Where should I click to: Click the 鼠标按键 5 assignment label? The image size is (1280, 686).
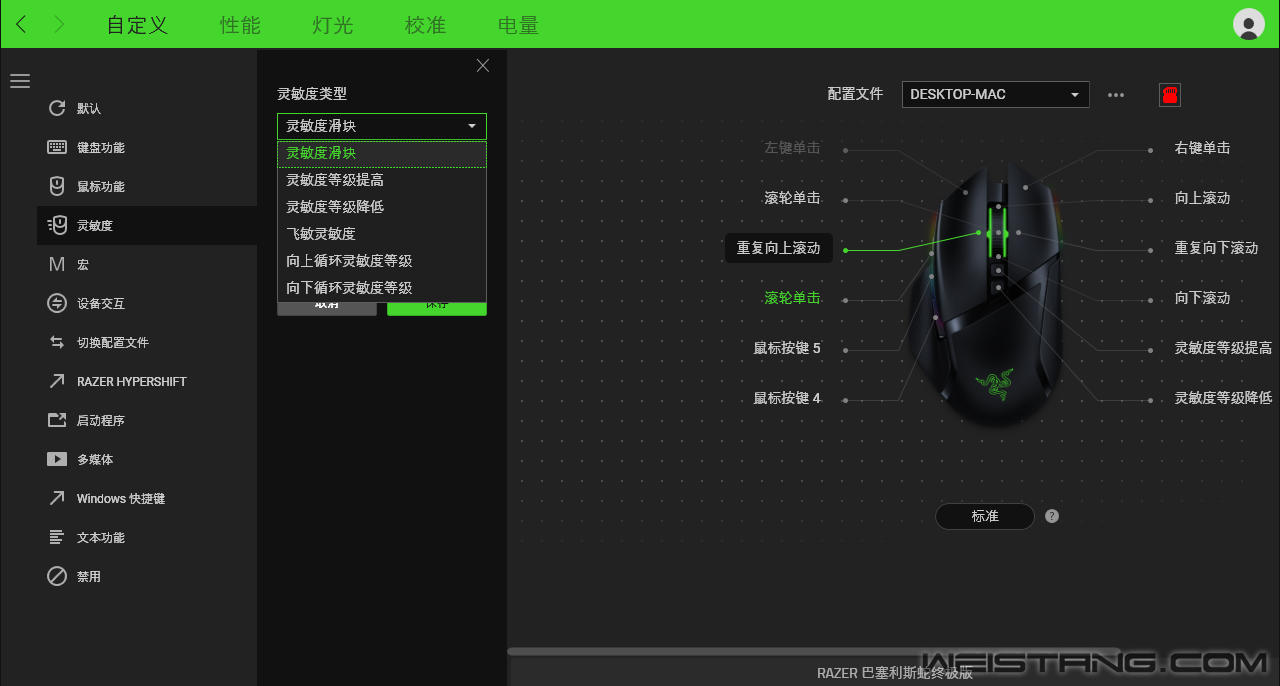(787, 349)
